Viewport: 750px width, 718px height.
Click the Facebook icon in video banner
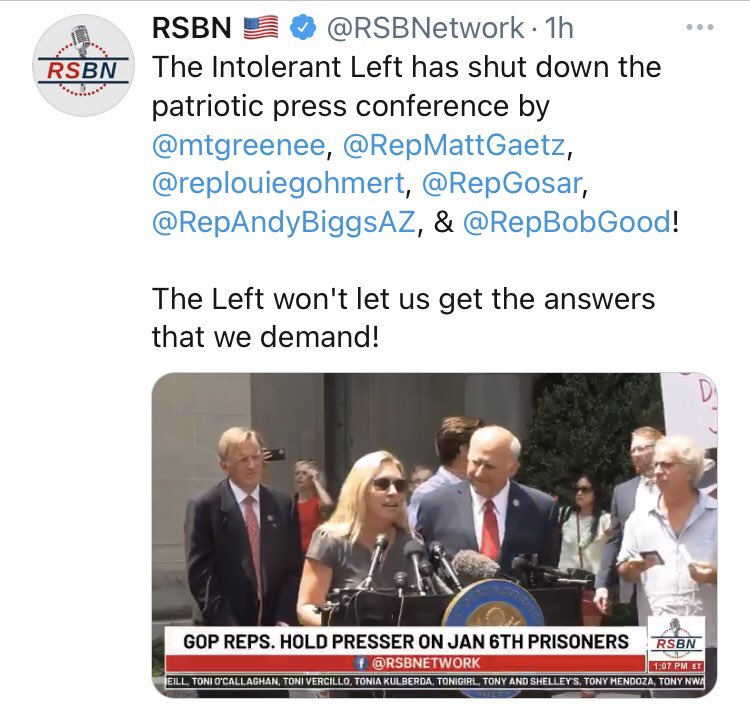coord(361,663)
